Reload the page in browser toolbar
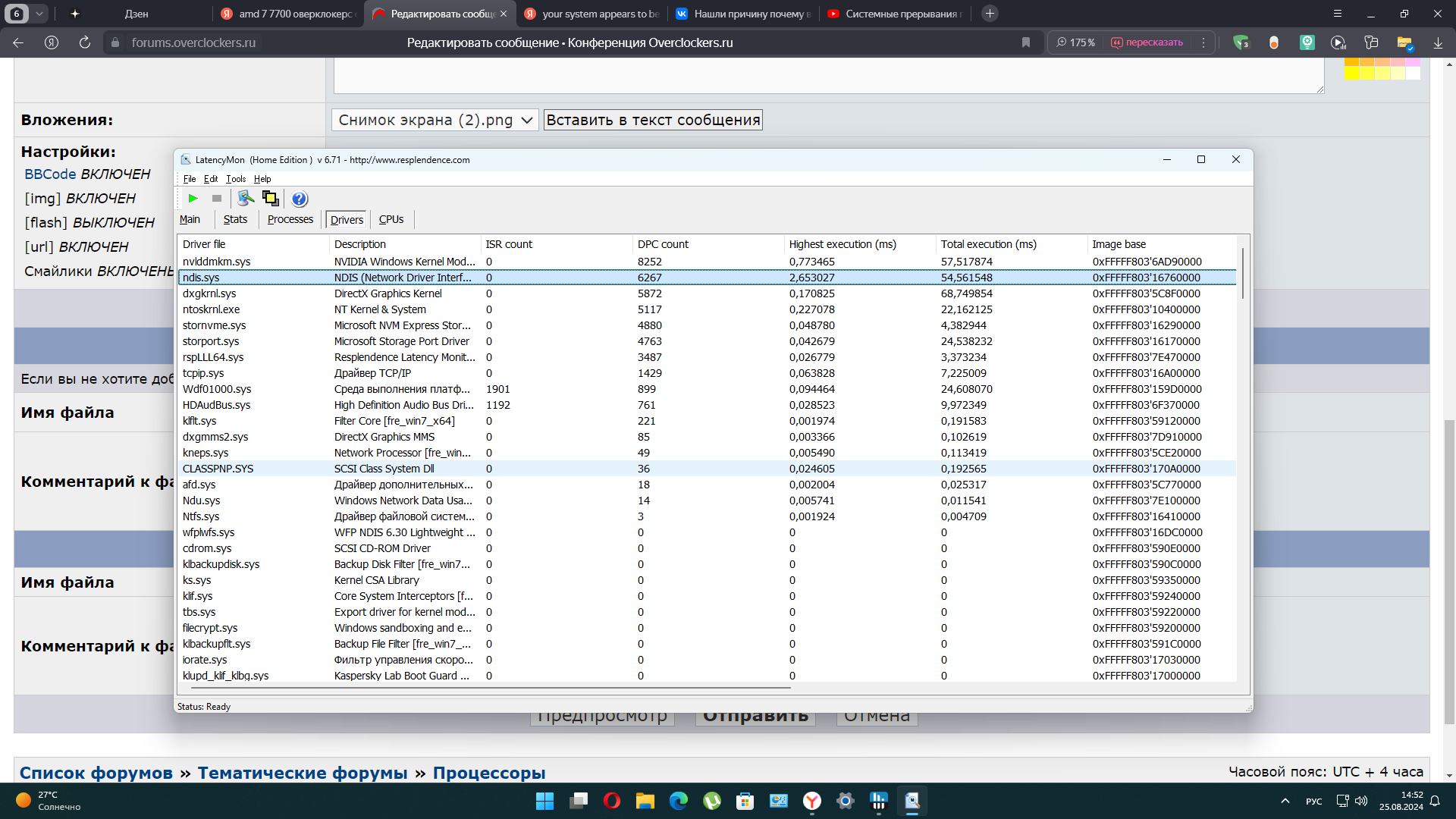 (85, 43)
